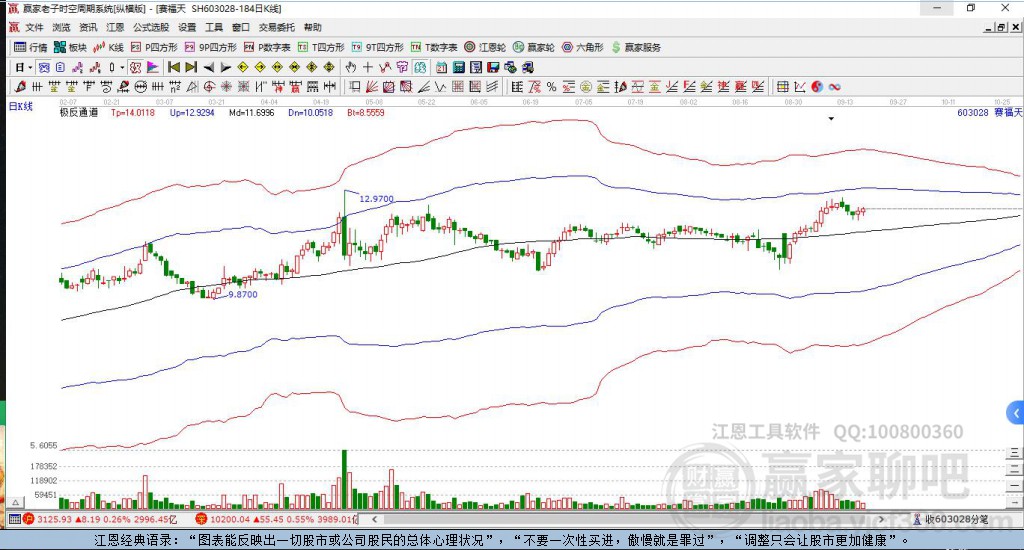Open the 9T四方形 tool
This screenshot has width=1024, height=550.
(x=377, y=47)
